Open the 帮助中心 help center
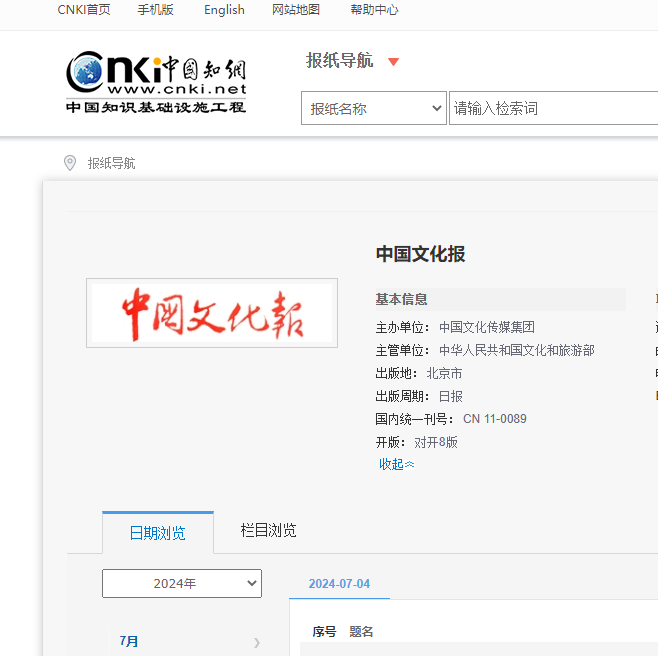 [374, 10]
